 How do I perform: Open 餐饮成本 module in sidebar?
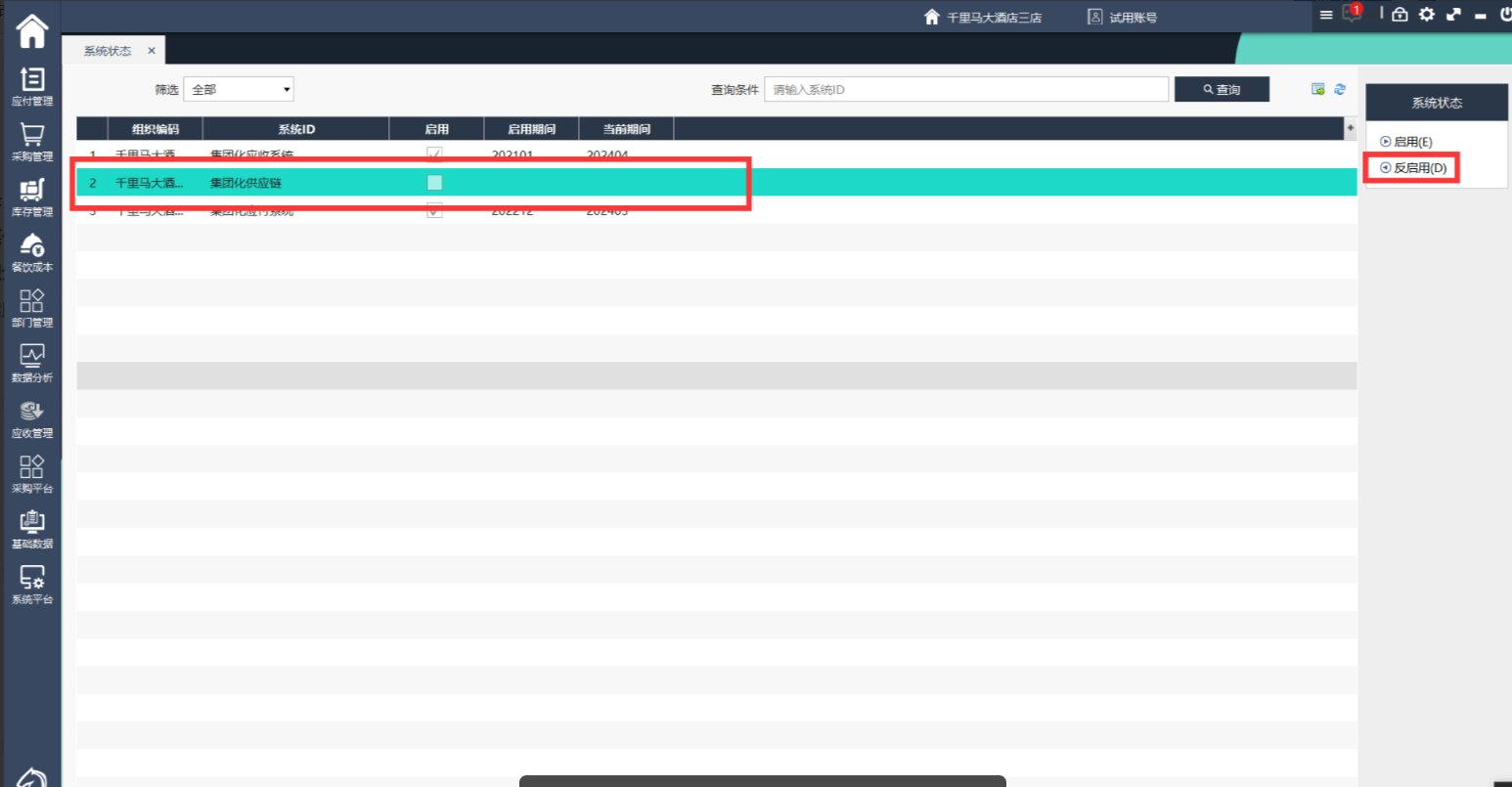pyautogui.click(x=32, y=252)
